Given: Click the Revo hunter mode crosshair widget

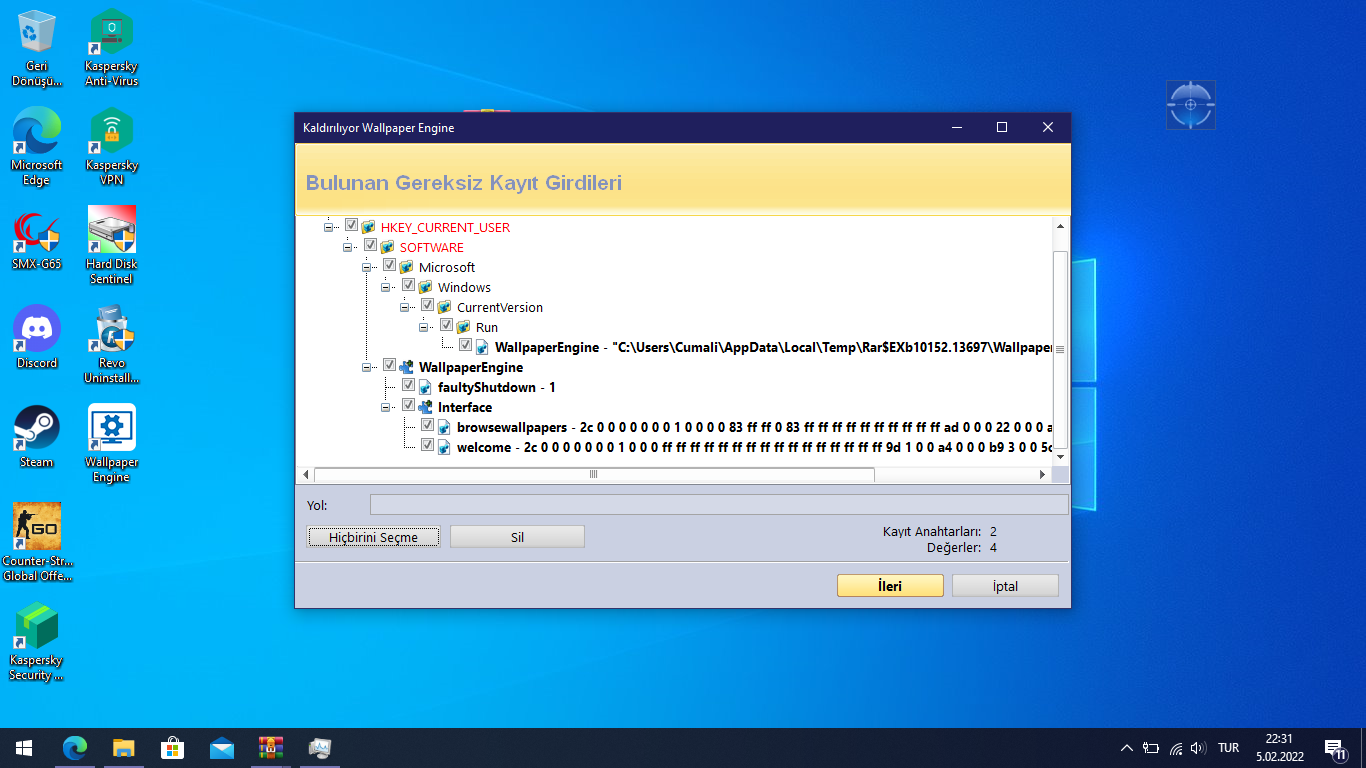Looking at the screenshot, I should click(1190, 104).
